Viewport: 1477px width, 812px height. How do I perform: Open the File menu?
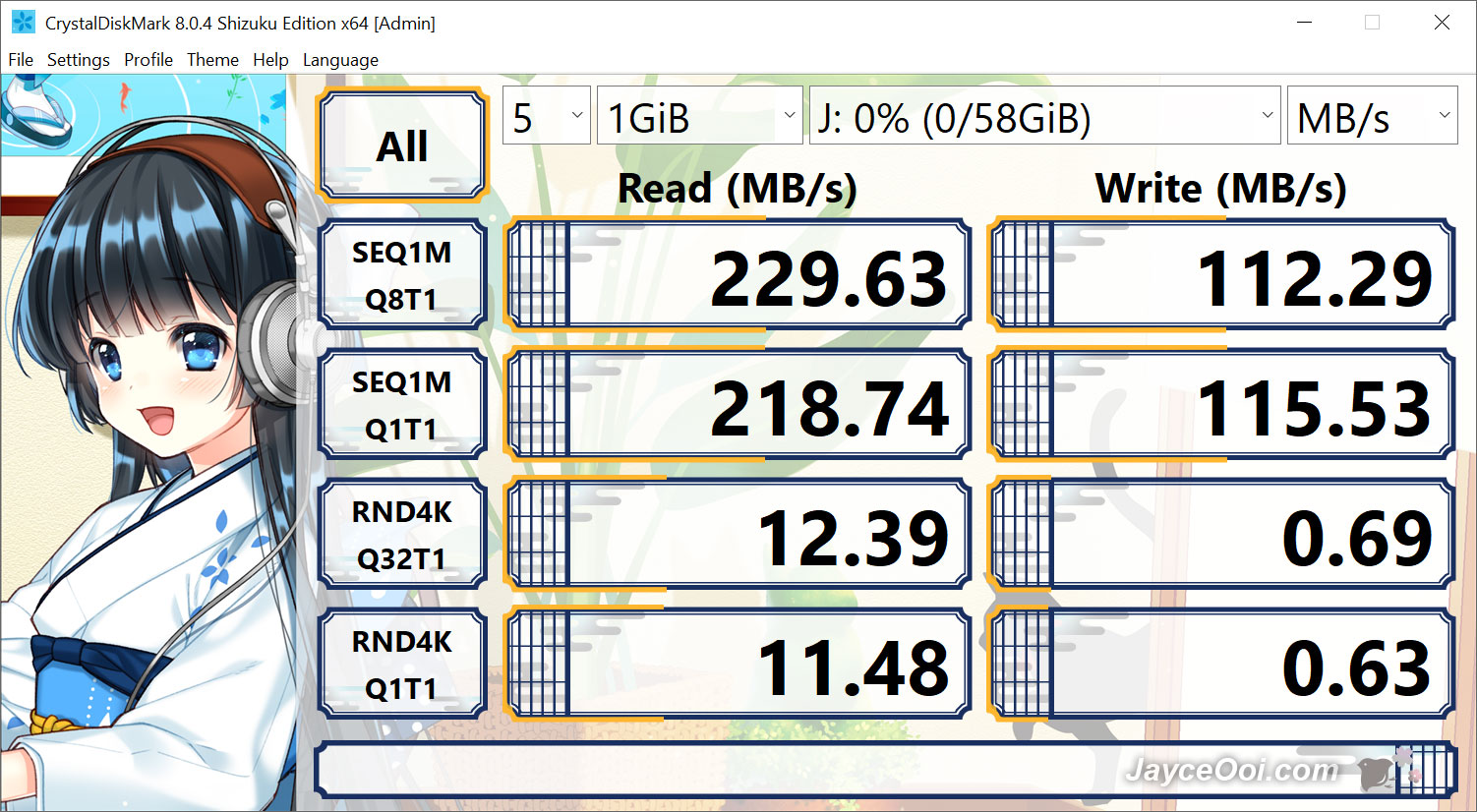tap(21, 60)
